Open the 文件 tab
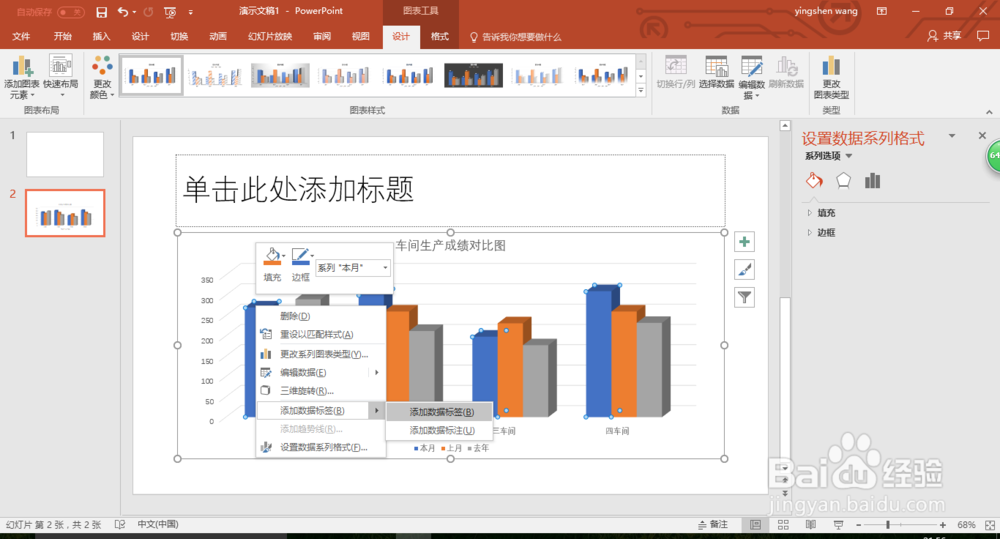Screen dimensions: 1000x539 [x=21, y=36]
